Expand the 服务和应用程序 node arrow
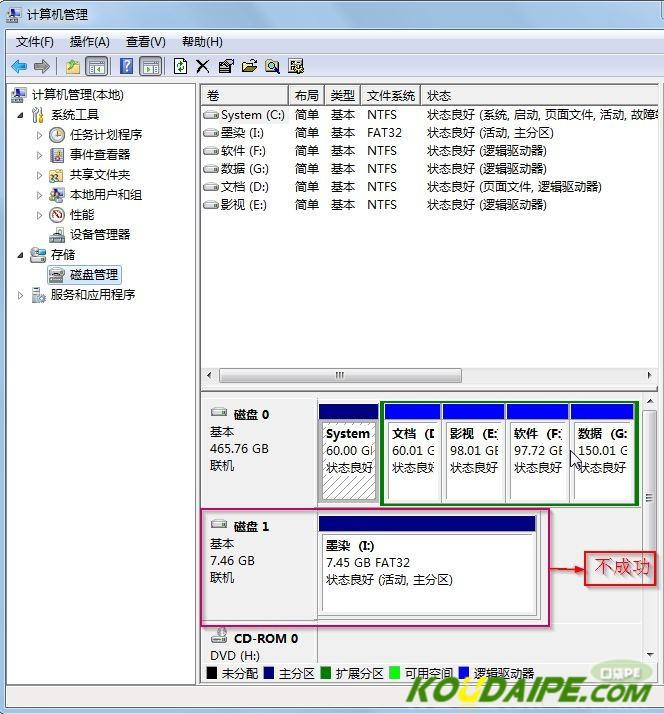Image resolution: width=664 pixels, height=714 pixels. [x=20, y=296]
